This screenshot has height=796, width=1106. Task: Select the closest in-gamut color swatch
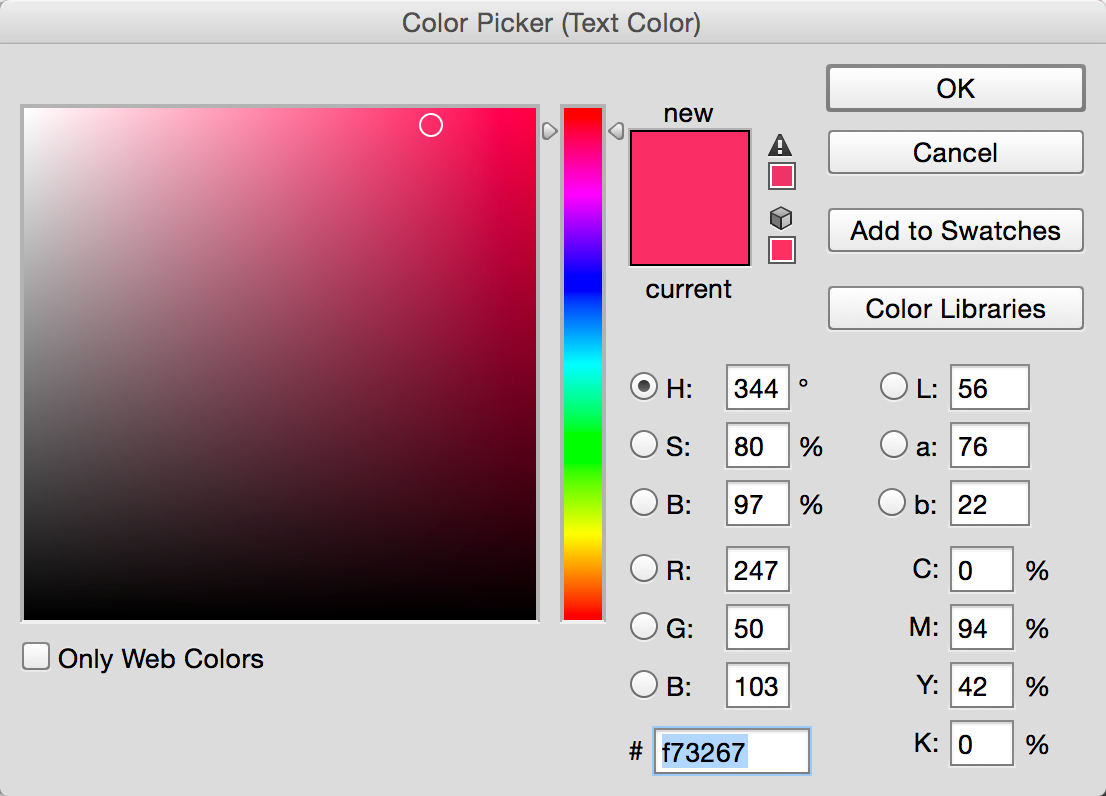tap(781, 175)
